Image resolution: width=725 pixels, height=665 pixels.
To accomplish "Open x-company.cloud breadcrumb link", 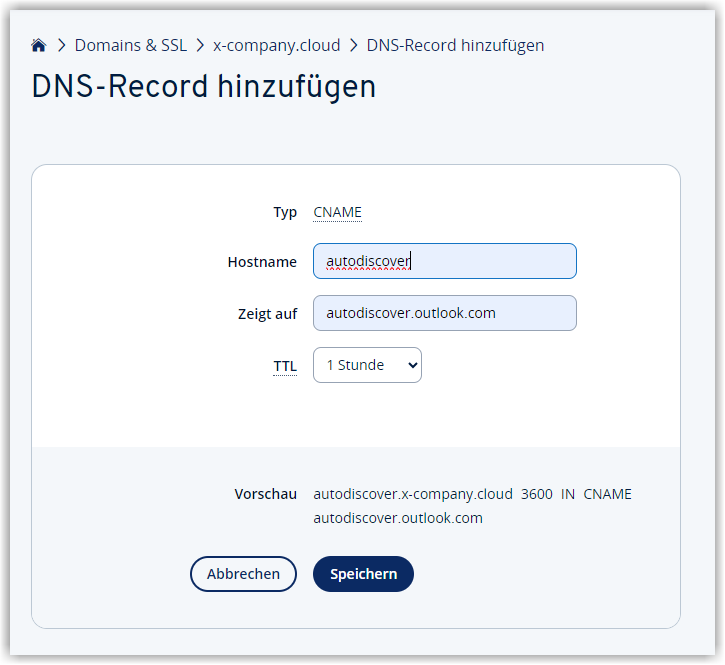I will click(276, 45).
